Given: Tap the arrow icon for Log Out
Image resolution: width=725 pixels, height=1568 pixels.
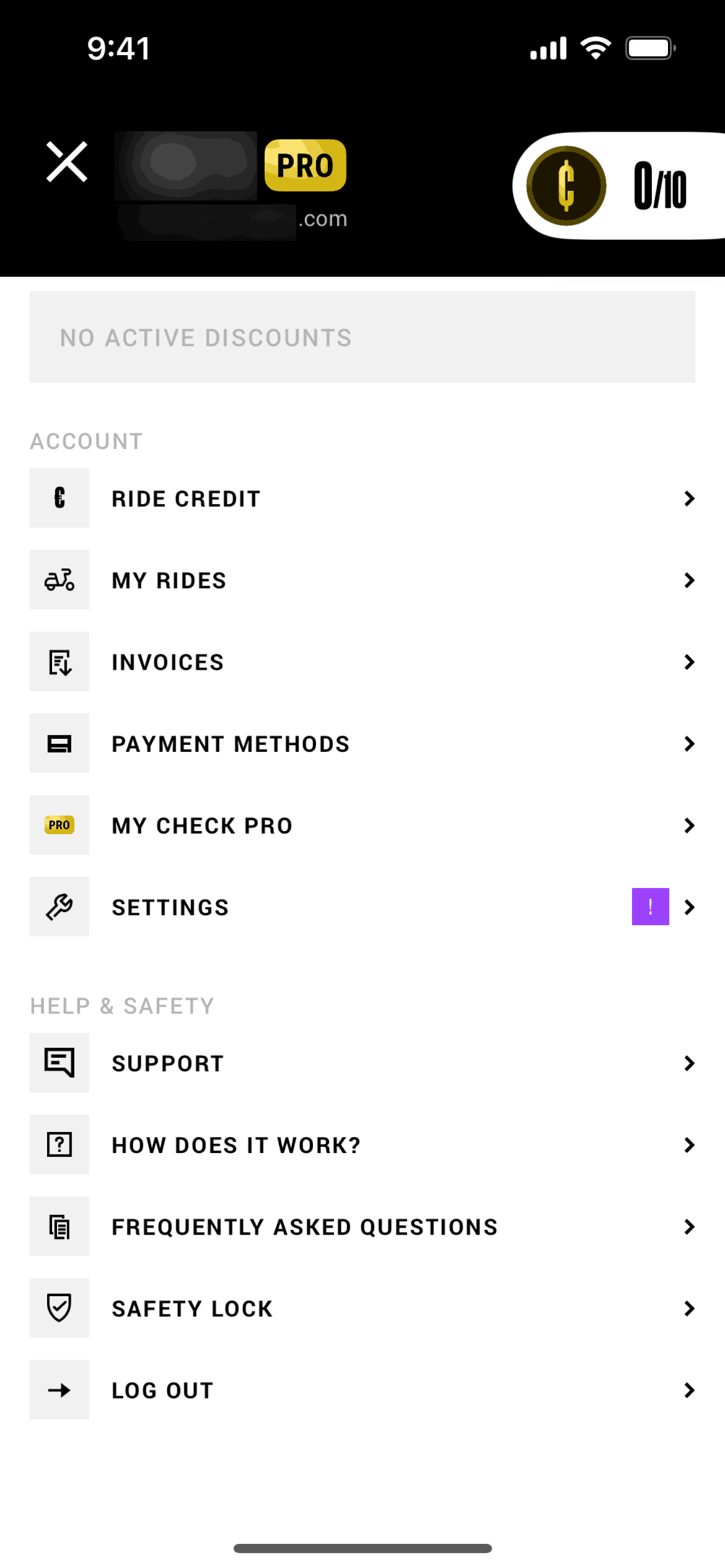Looking at the screenshot, I should 59,1390.
